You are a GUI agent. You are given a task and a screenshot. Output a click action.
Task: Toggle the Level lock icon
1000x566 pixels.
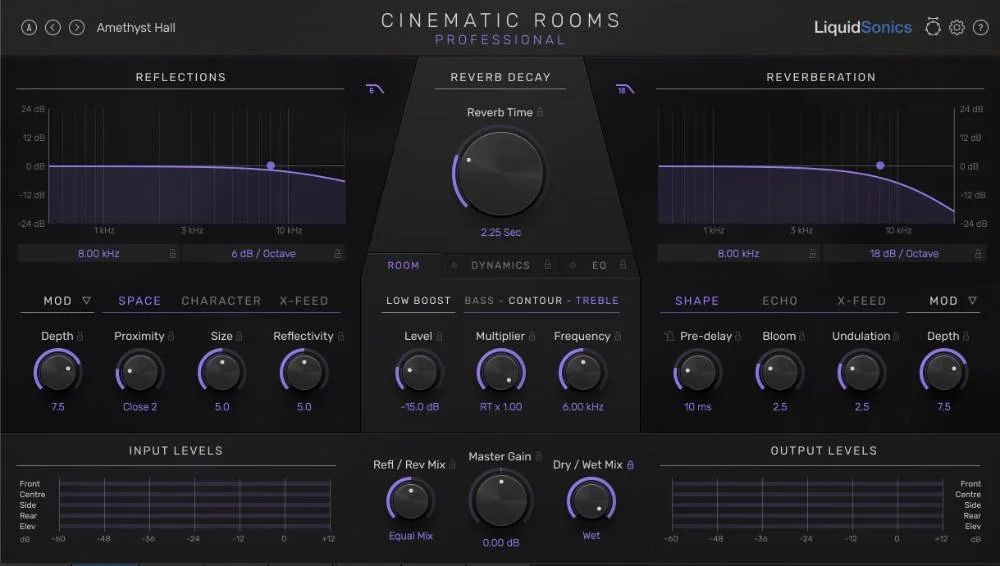point(439,336)
